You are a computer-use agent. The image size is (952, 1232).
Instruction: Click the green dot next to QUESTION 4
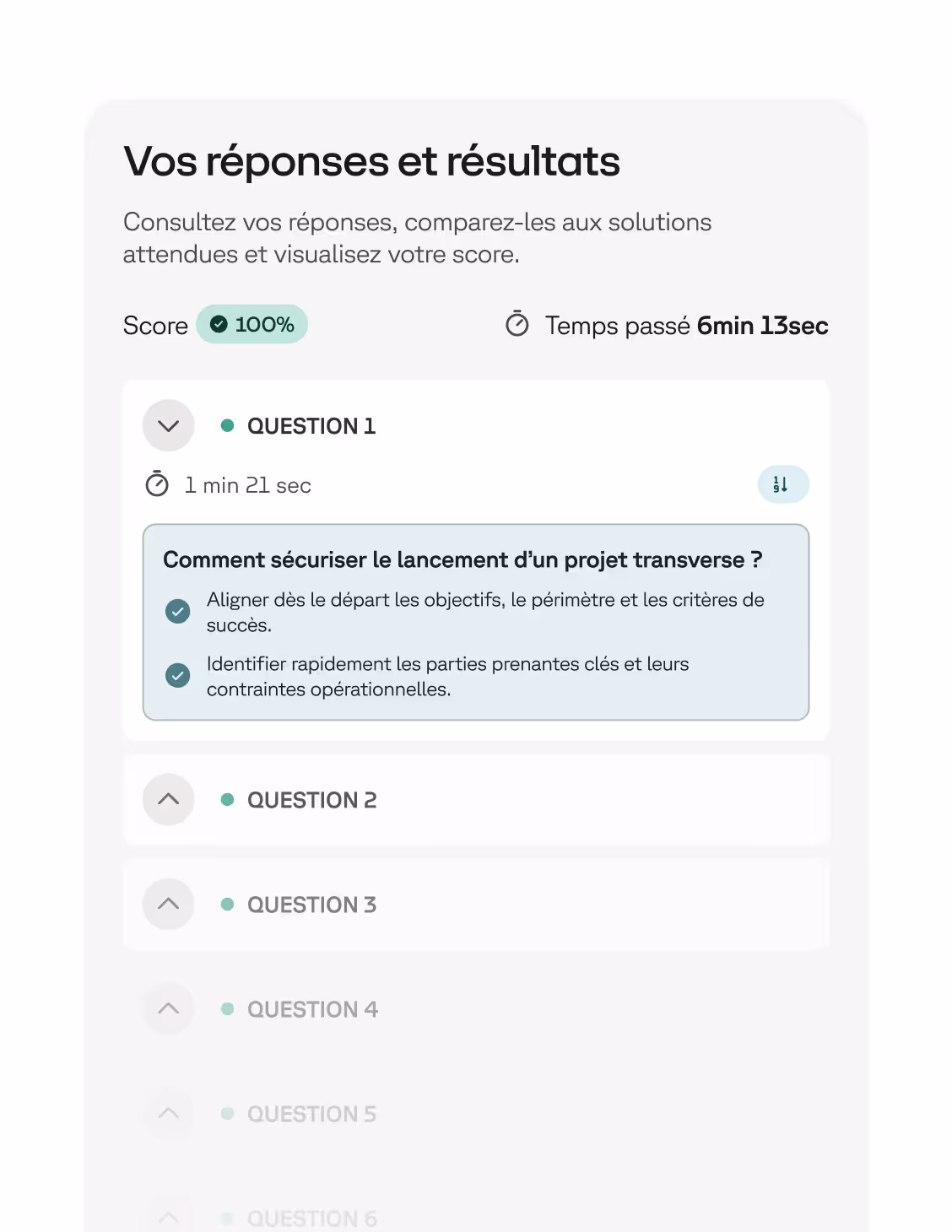(226, 1008)
